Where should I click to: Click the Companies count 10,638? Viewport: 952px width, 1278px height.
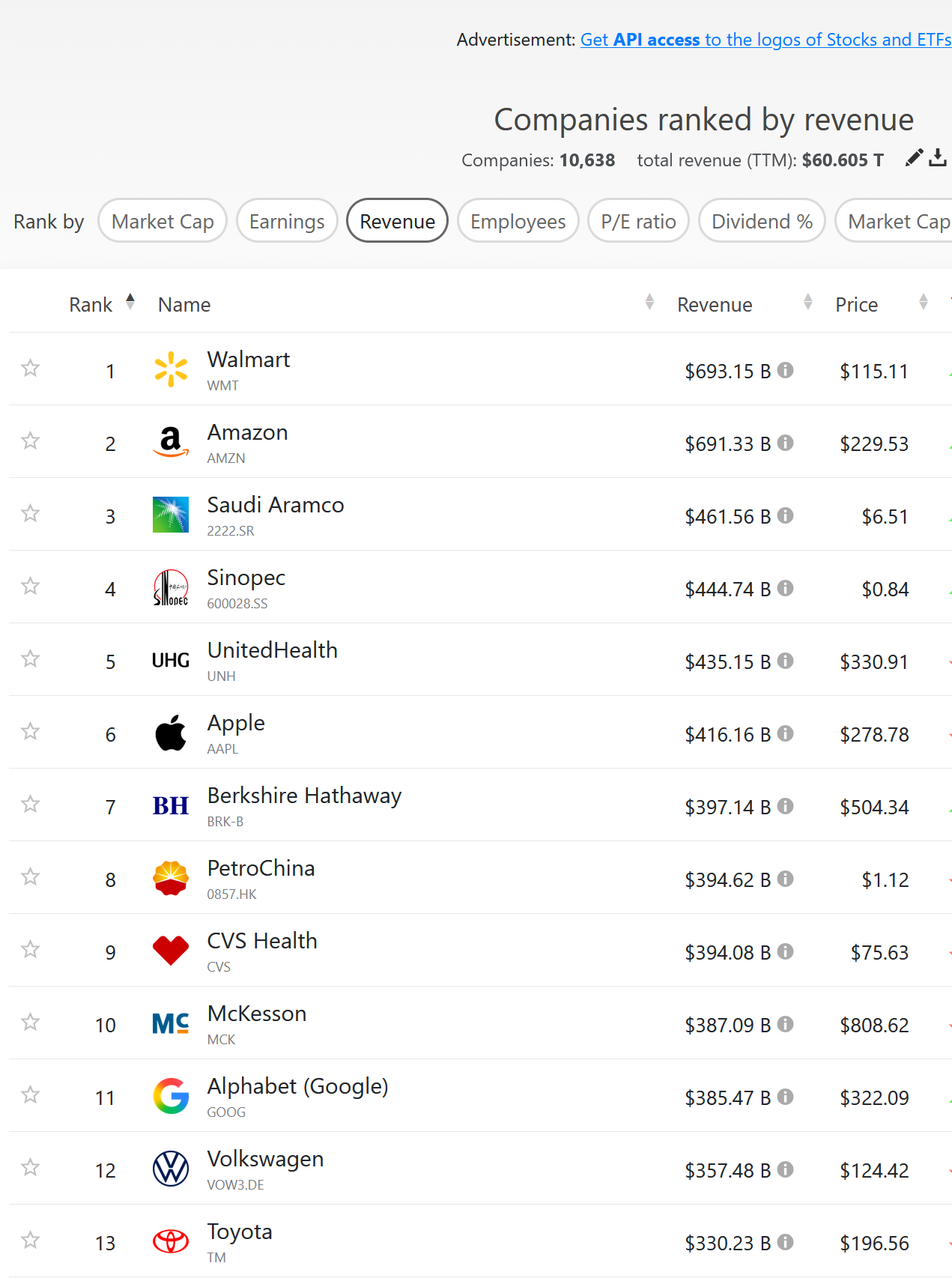587,160
